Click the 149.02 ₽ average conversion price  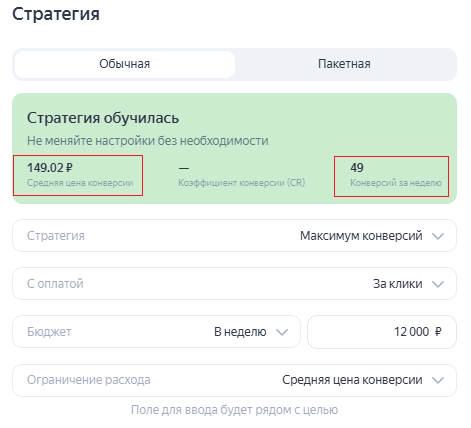coord(50,168)
